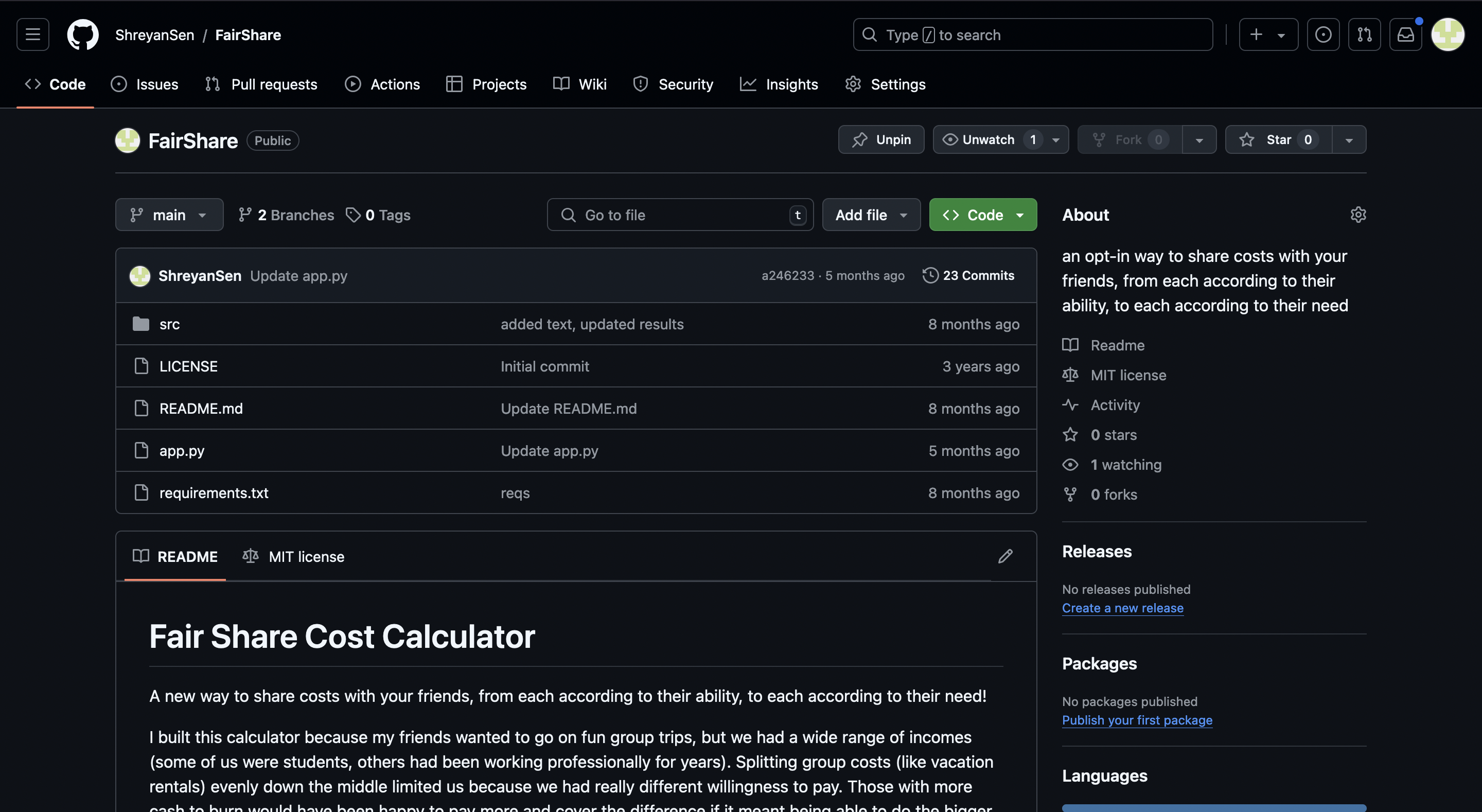Image resolution: width=1482 pixels, height=812 pixels.
Task: Click the GitHub logo home icon
Action: [x=83, y=34]
